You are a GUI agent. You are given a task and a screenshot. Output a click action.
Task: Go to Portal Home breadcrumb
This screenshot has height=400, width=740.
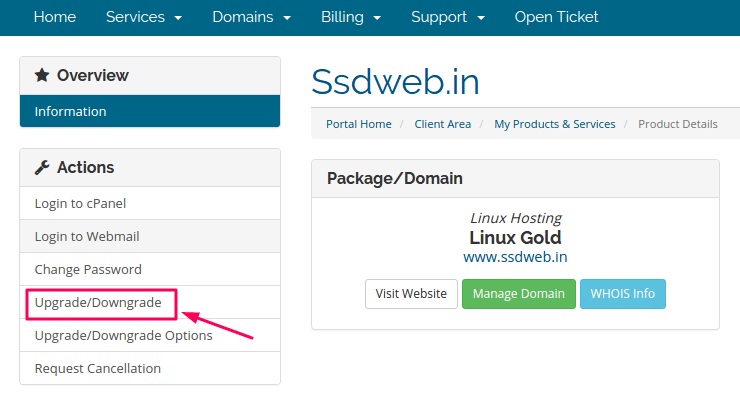359,124
